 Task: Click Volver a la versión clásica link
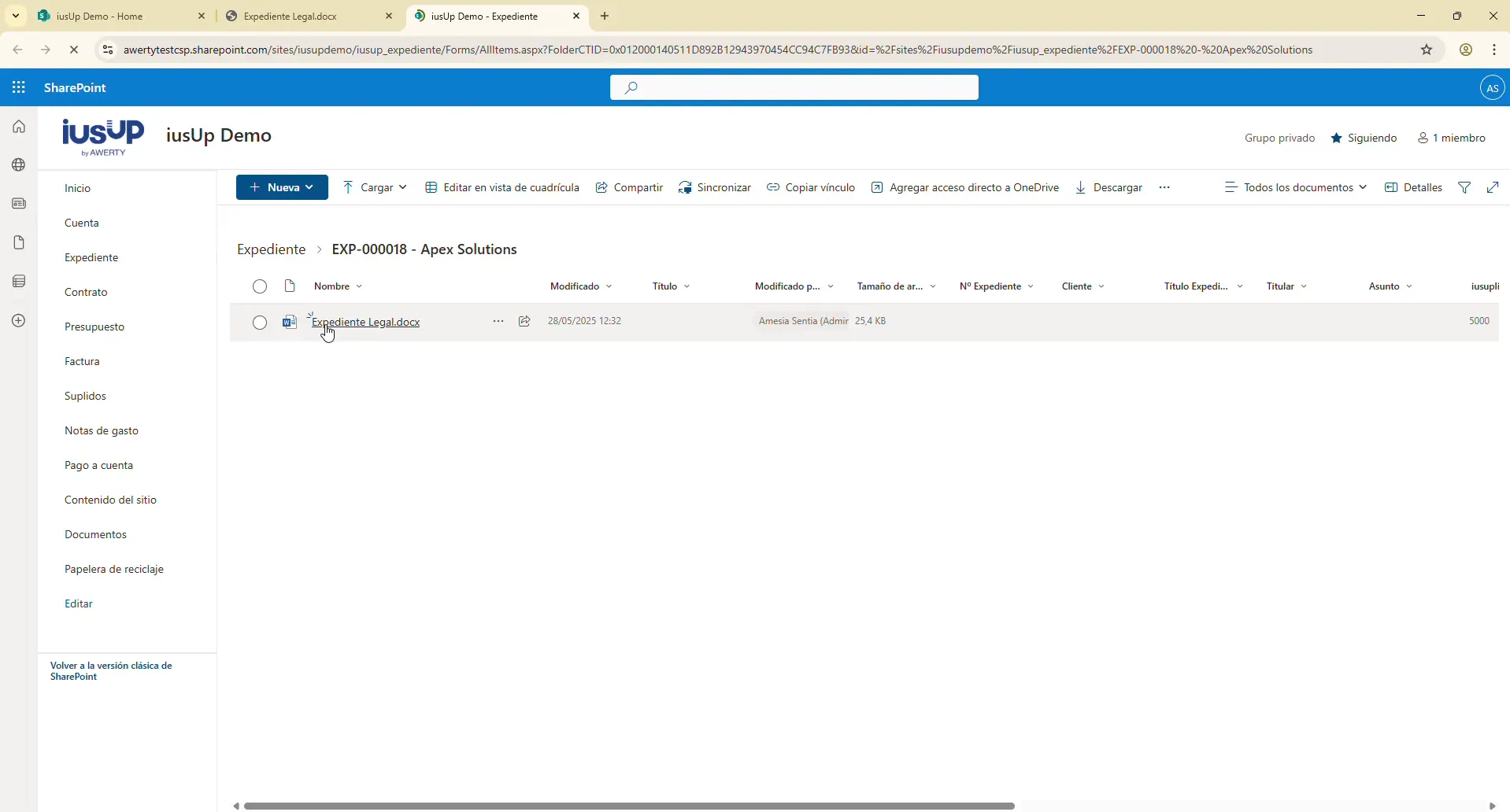pyautogui.click(x=111, y=671)
